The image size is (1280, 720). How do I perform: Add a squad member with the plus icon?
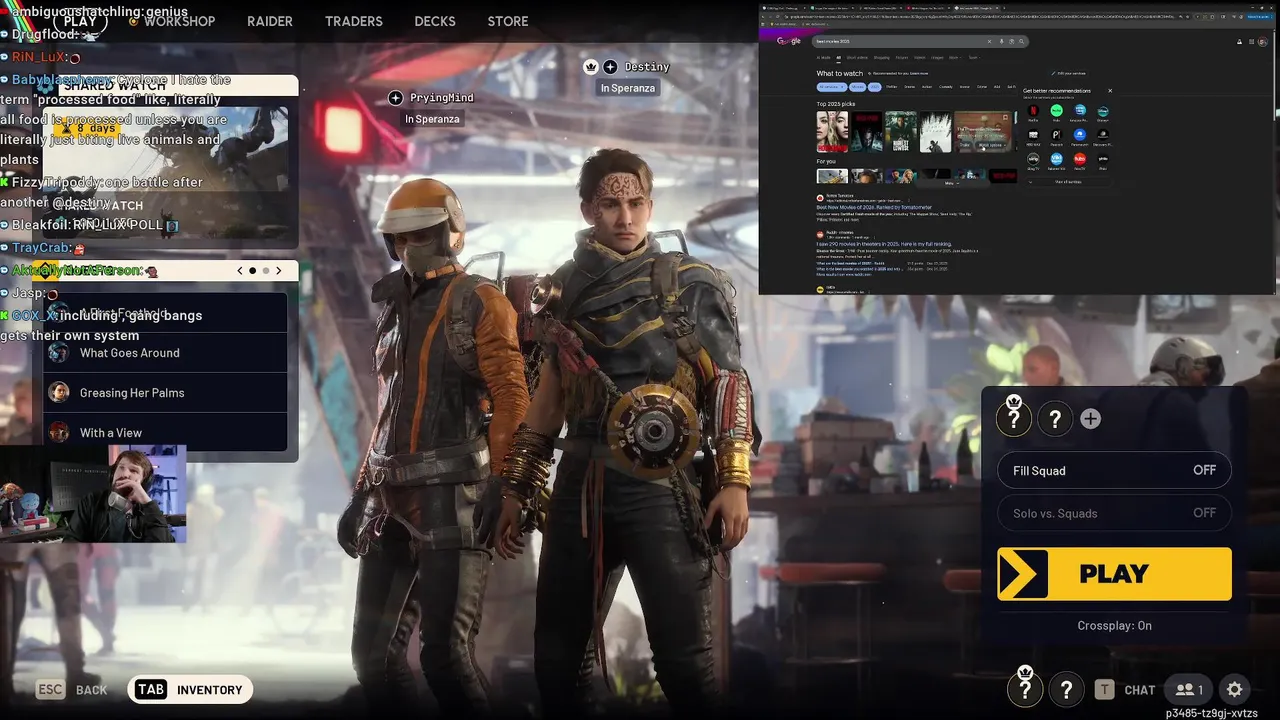(1090, 419)
